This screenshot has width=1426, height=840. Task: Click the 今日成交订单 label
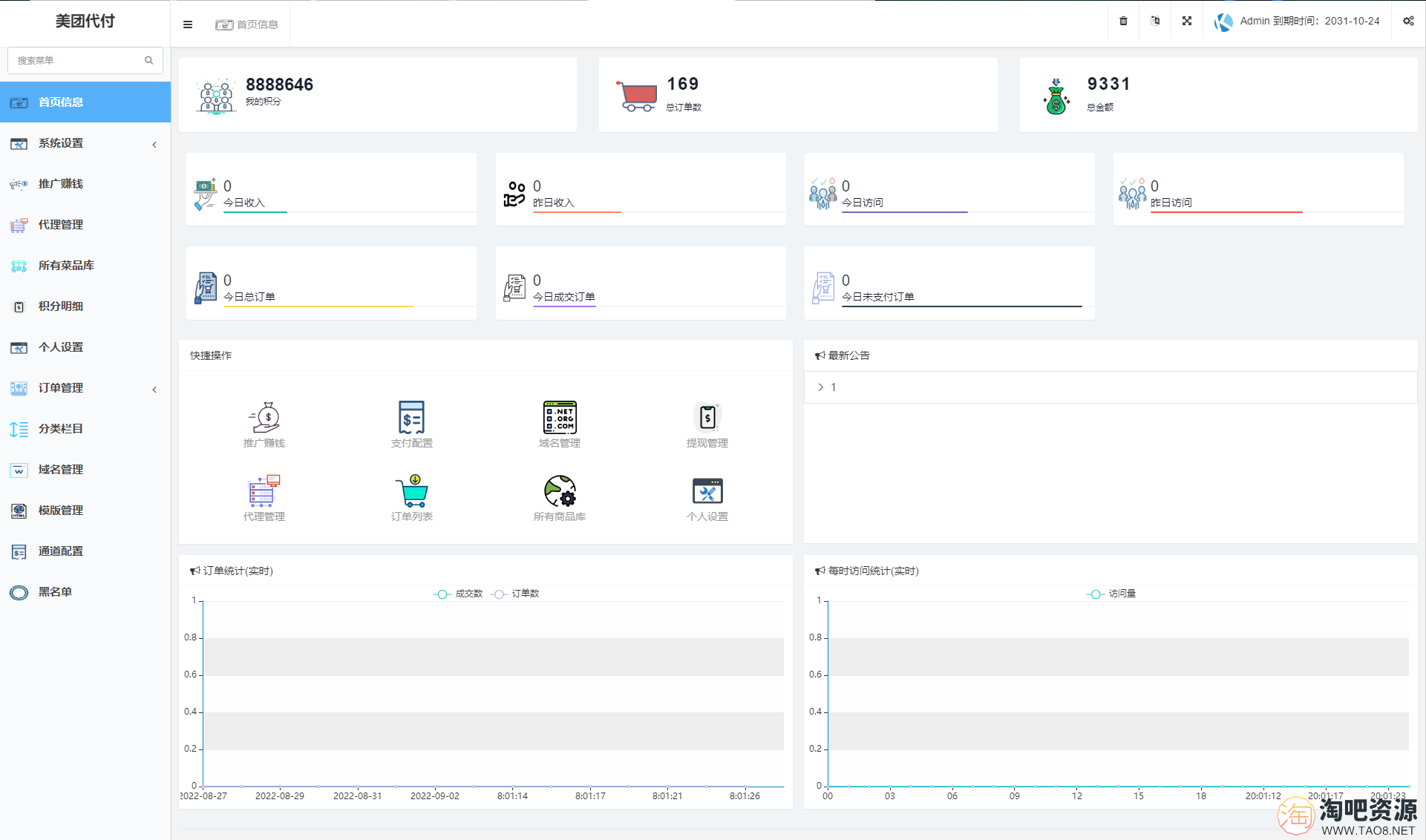564,297
